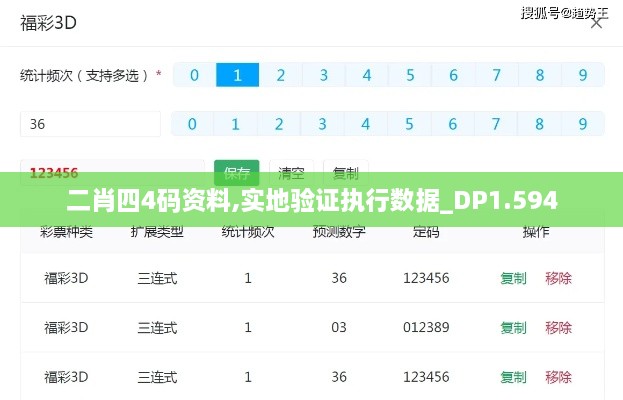This screenshot has width=623, height=400.
Task: Click the 预测数字 column header
Action: (339, 232)
